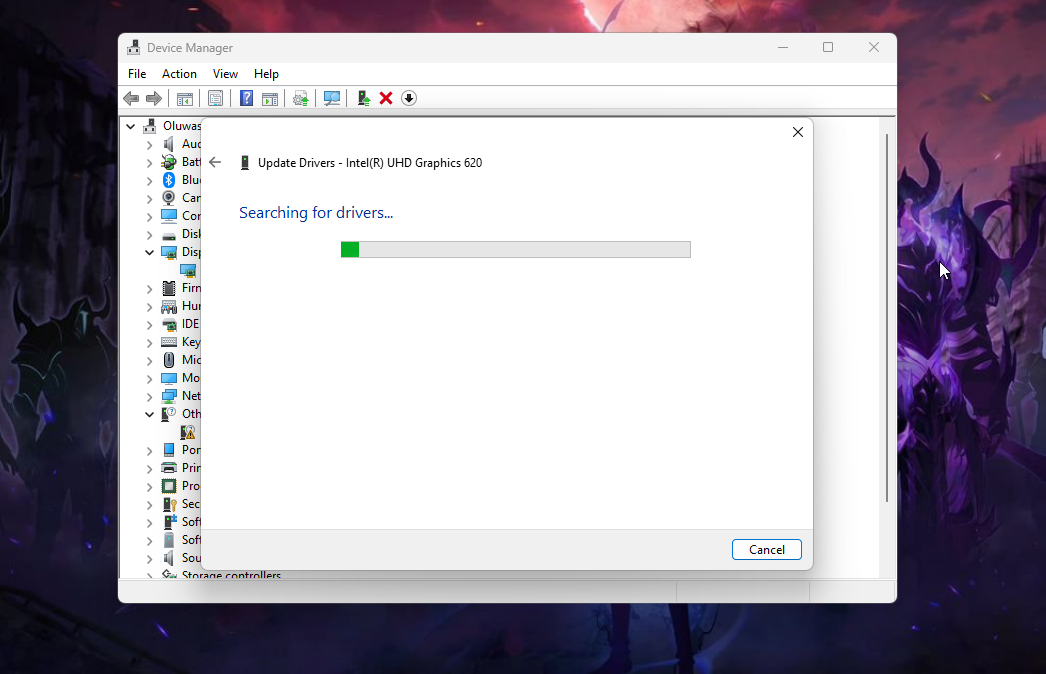Click the Bluetooth category icon
This screenshot has width=1046, height=674.
tap(169, 180)
